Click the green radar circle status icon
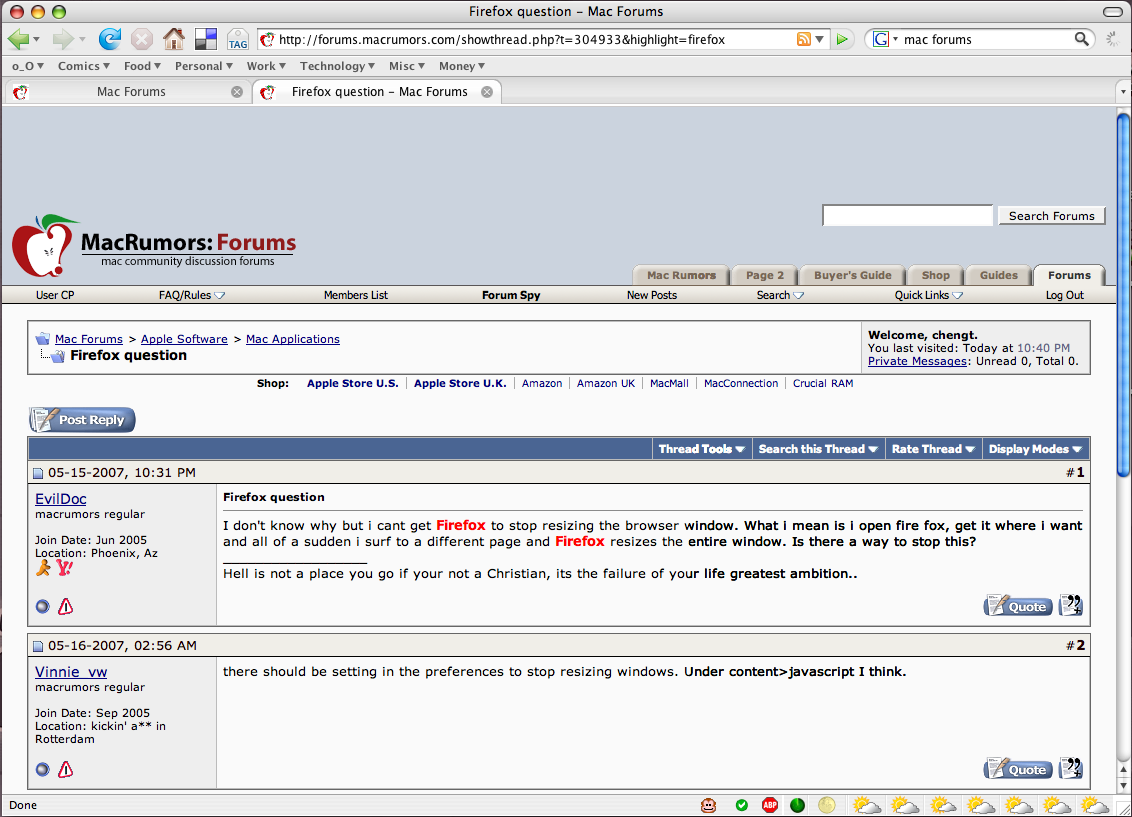This screenshot has width=1132, height=817. click(798, 805)
